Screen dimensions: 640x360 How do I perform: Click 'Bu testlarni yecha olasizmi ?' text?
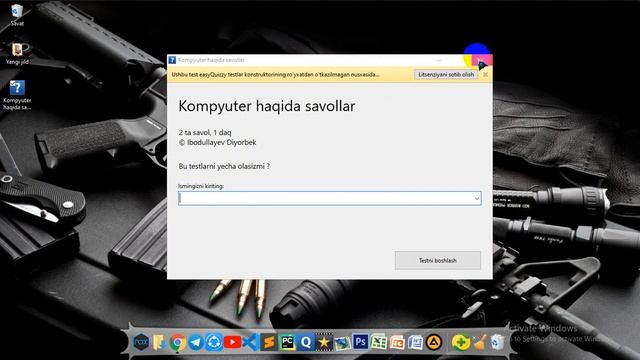[224, 166]
